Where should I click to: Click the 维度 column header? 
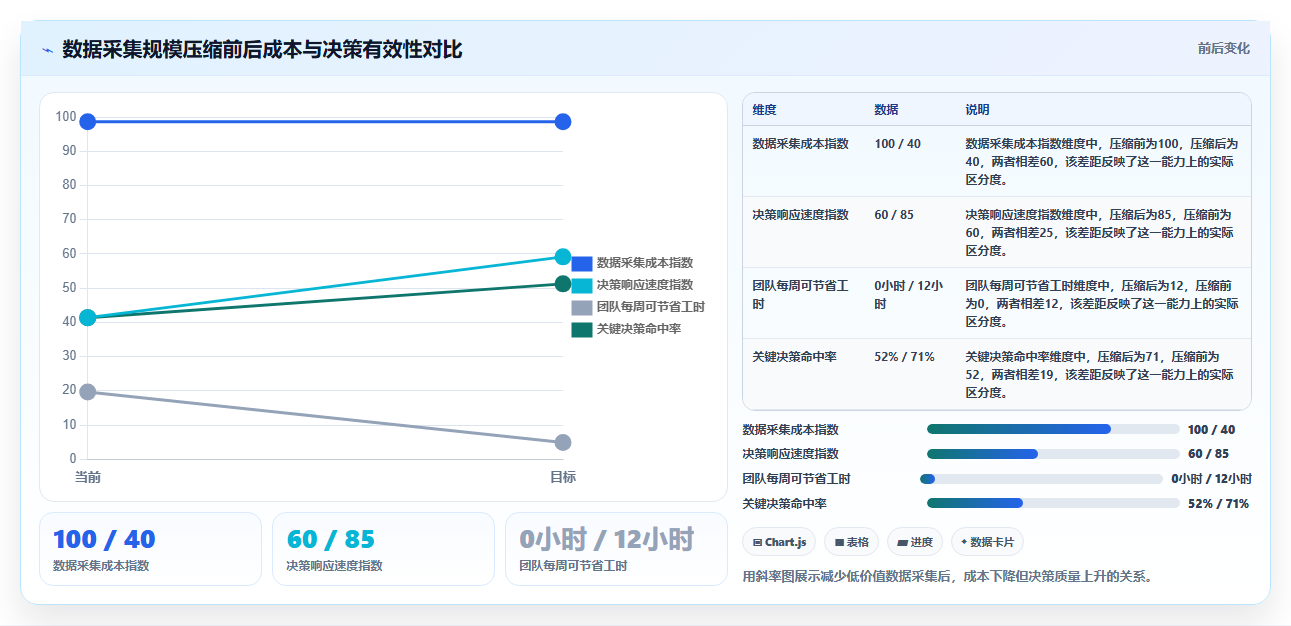pyautogui.click(x=765, y=110)
